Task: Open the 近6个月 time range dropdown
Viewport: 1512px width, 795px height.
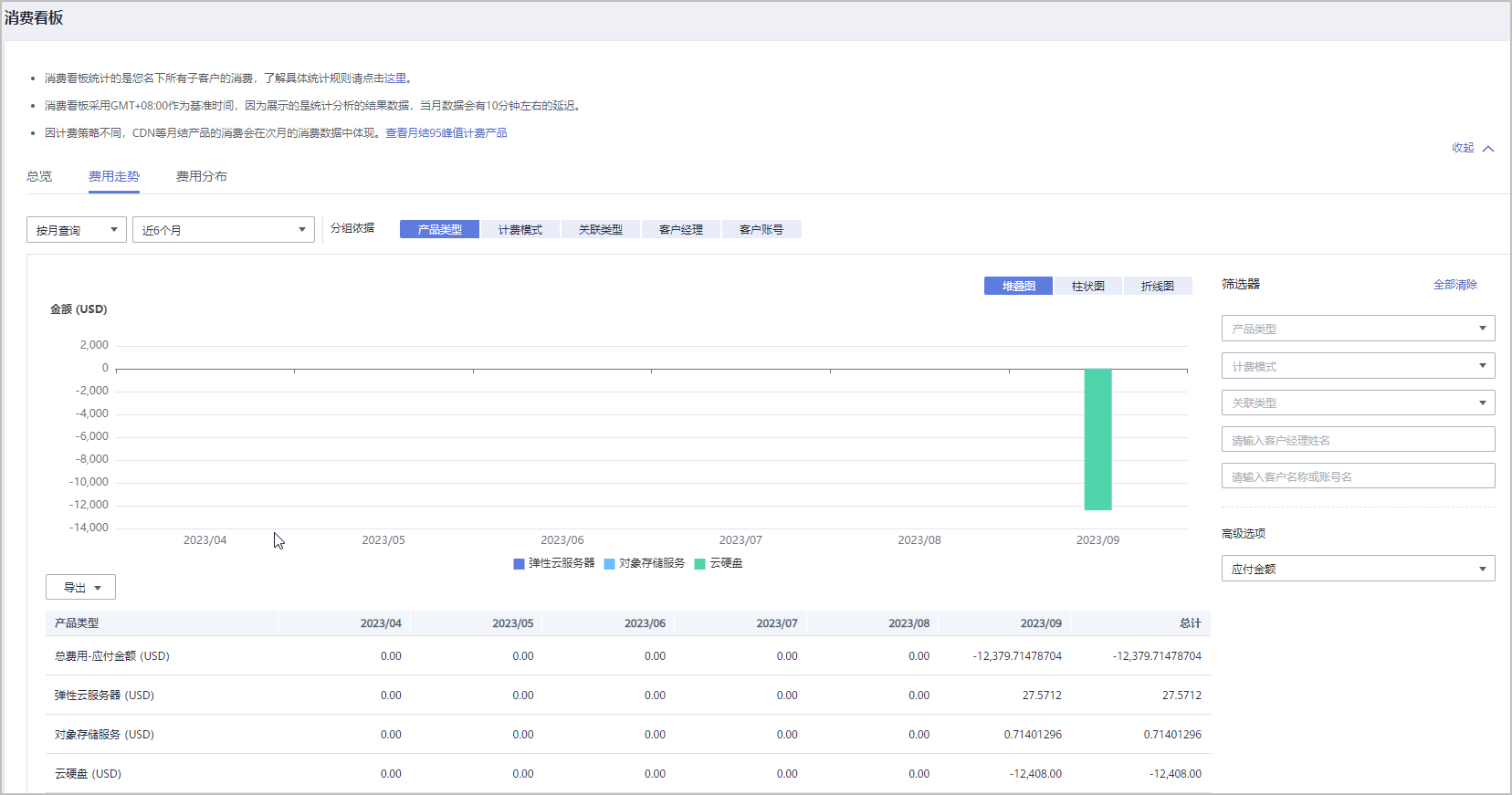Action: click(223, 230)
